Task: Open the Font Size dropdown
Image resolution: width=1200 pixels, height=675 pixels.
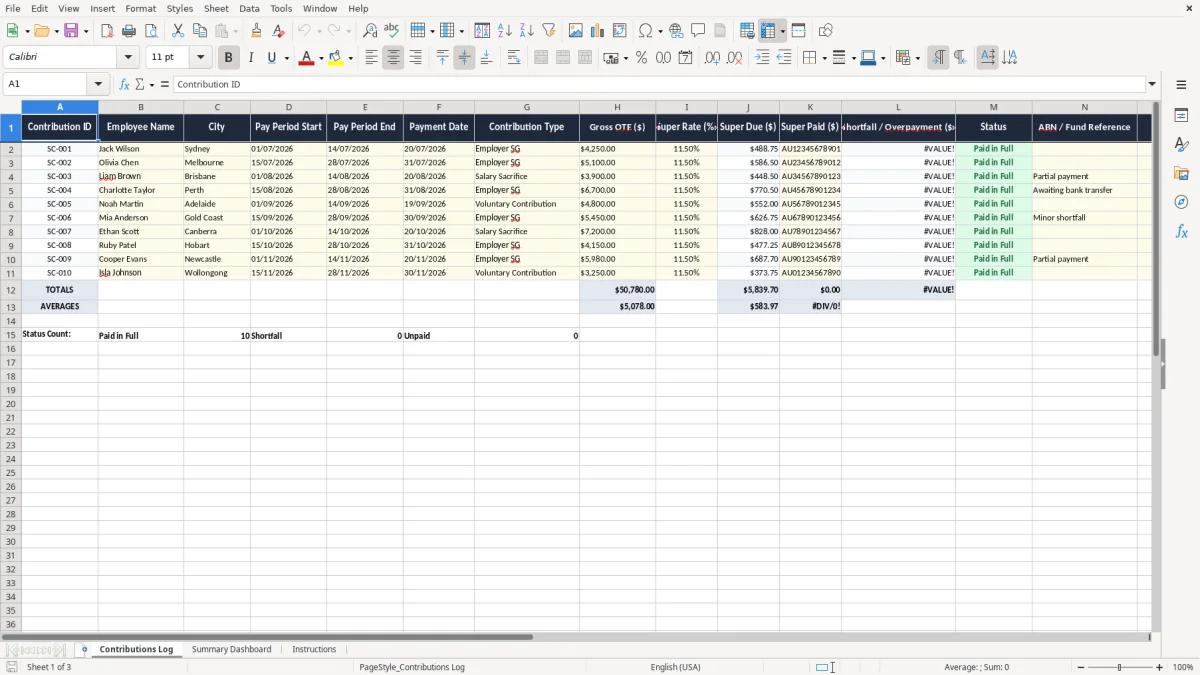Action: click(200, 58)
